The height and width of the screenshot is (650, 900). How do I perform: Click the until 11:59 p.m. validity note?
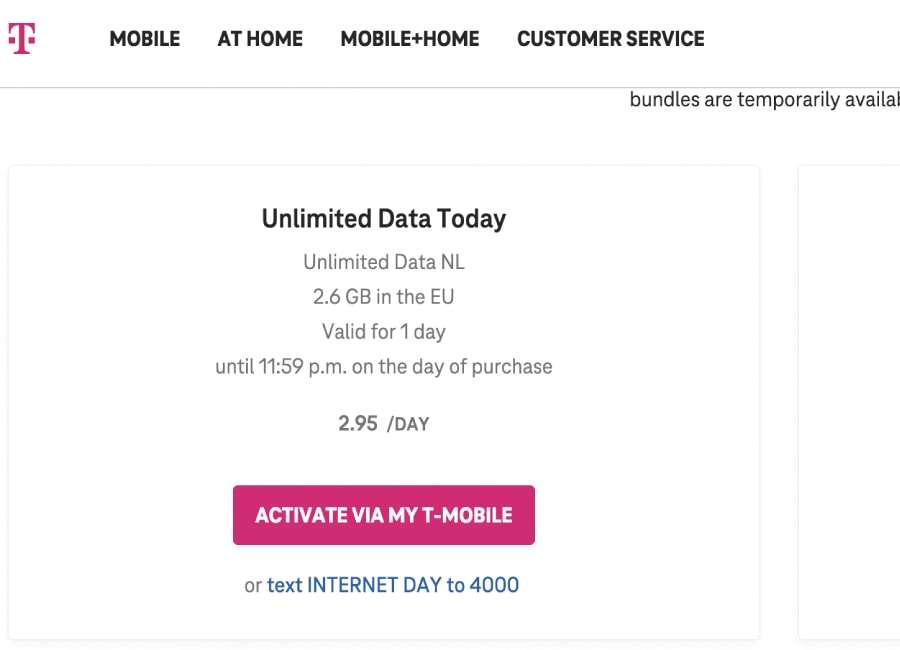384,367
